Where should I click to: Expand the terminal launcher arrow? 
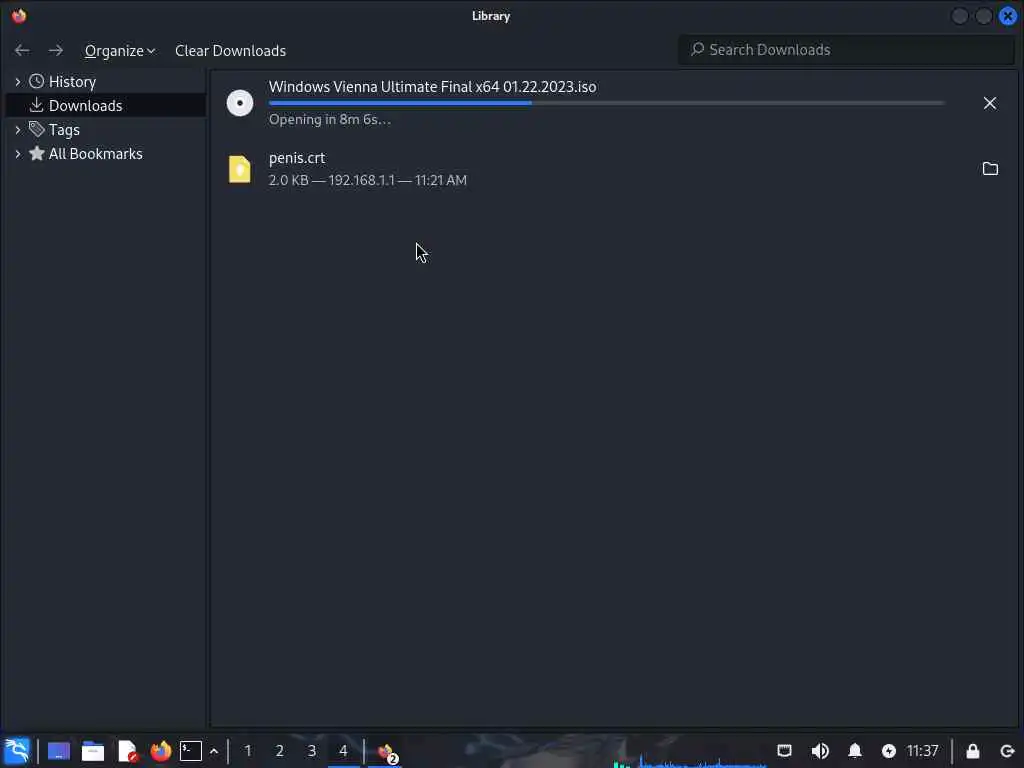(x=214, y=752)
